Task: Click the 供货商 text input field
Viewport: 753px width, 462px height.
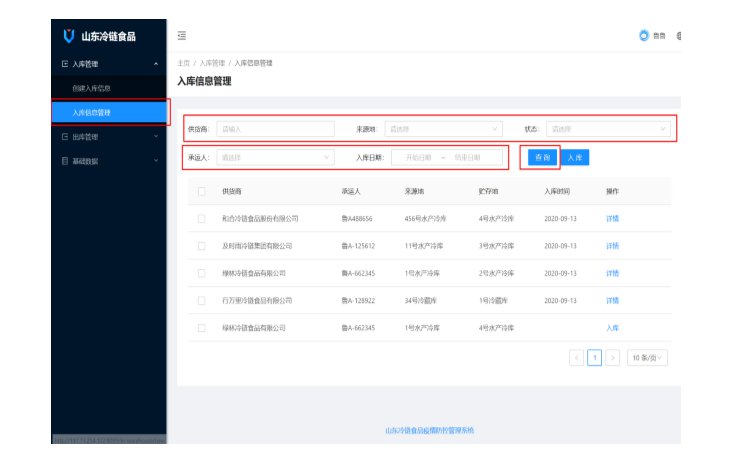Action: [x=275, y=129]
